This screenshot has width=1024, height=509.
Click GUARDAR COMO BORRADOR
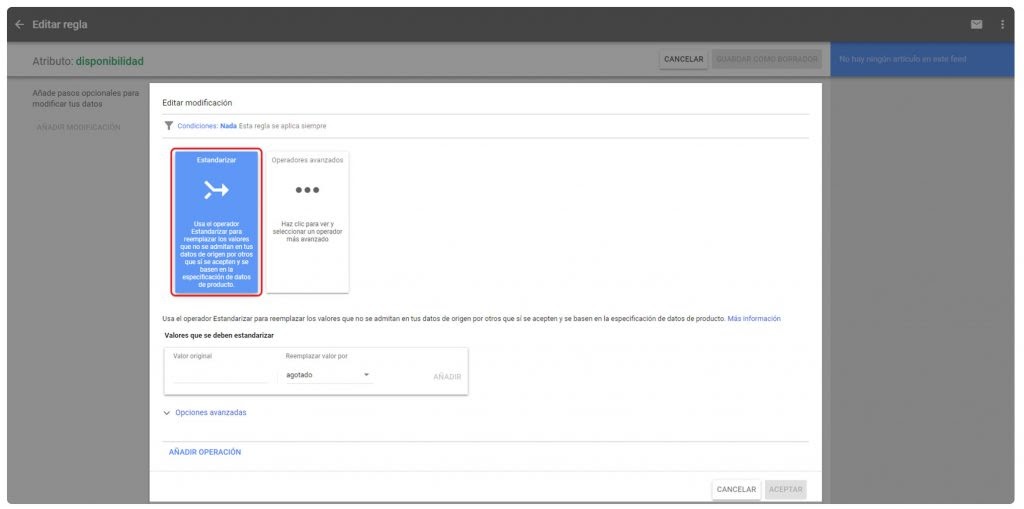[x=767, y=59]
